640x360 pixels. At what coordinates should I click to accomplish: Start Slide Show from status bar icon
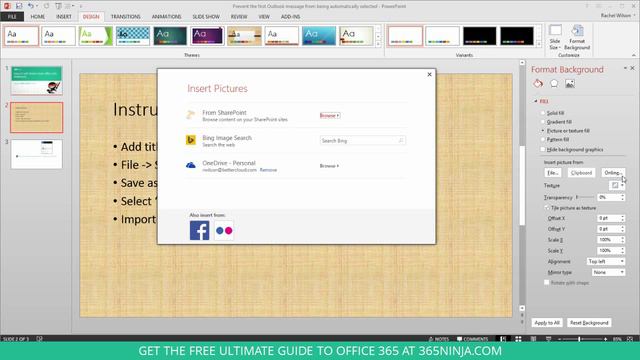(549, 339)
